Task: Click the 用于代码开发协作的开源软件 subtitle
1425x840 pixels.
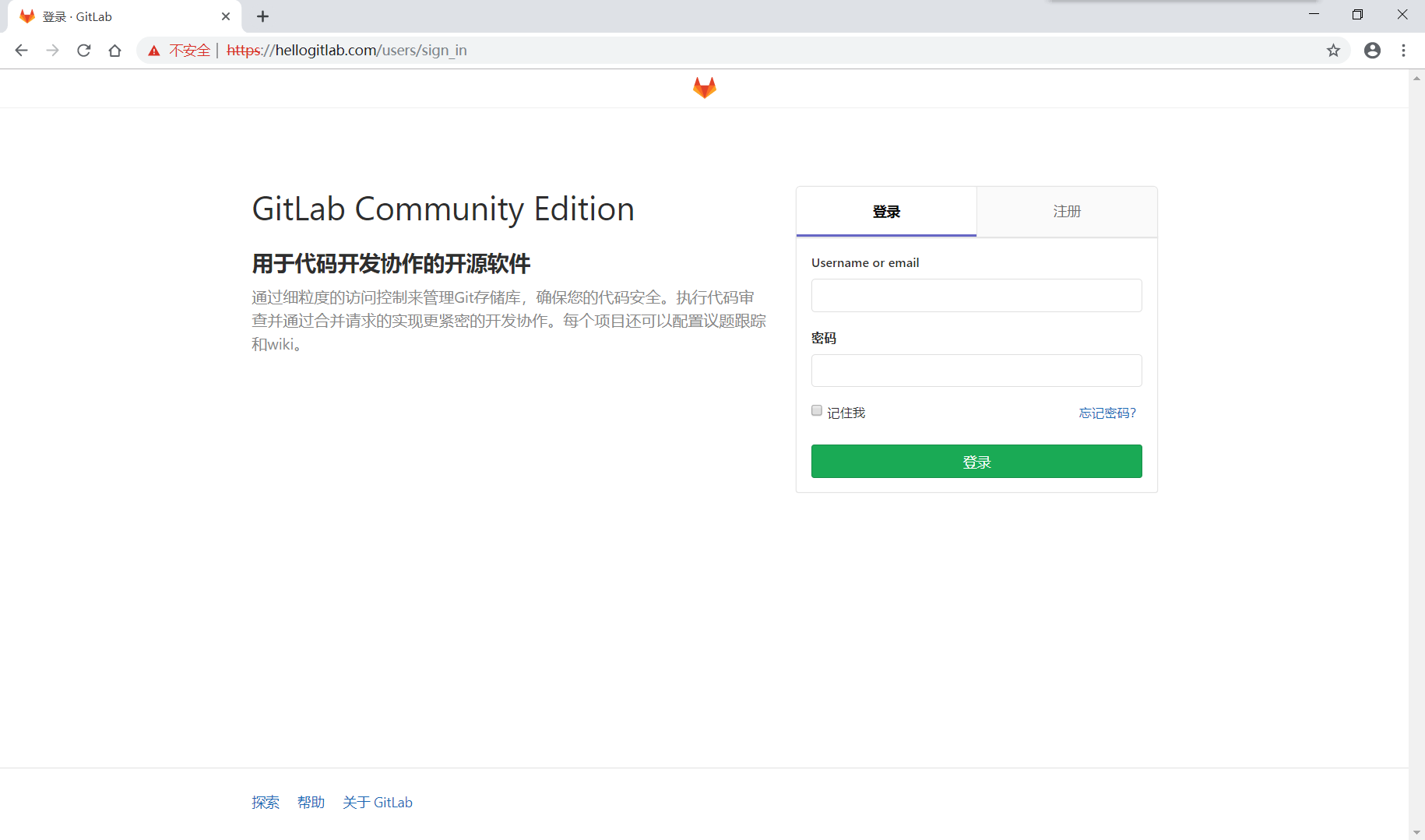Action: (x=391, y=264)
